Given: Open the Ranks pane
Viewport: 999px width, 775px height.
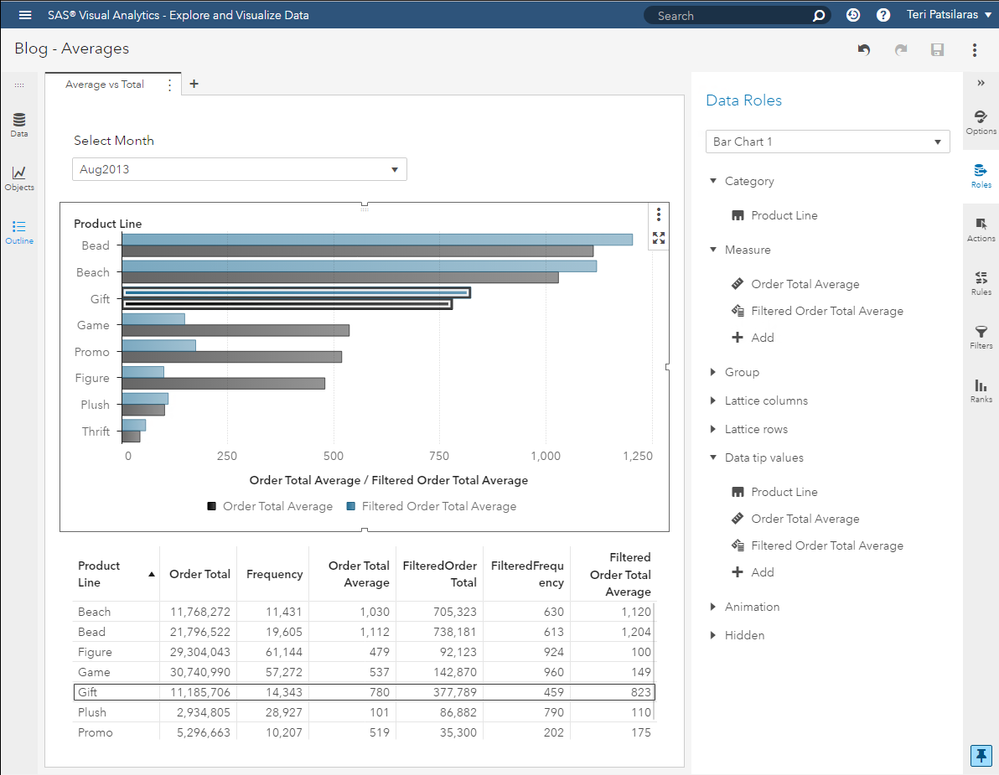Looking at the screenshot, I should coord(980,391).
